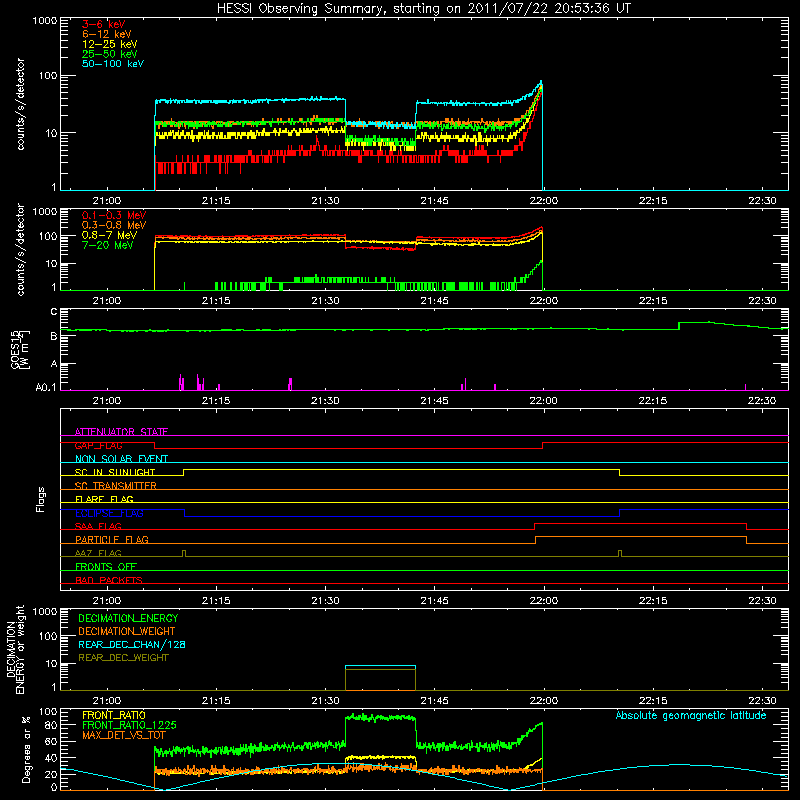
Task: Select the 6-12 keV legend label
Action: click(107, 34)
